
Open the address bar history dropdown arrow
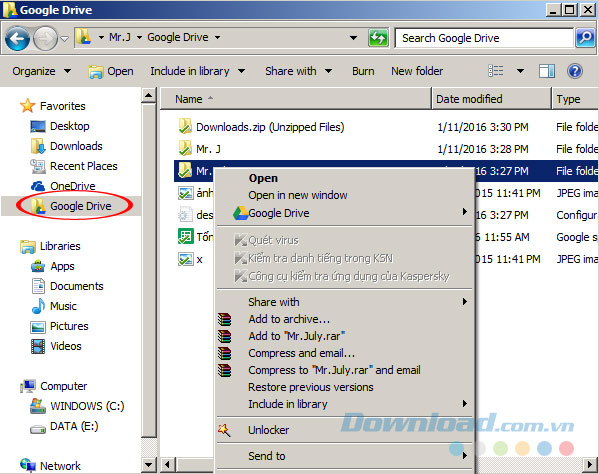click(x=354, y=37)
